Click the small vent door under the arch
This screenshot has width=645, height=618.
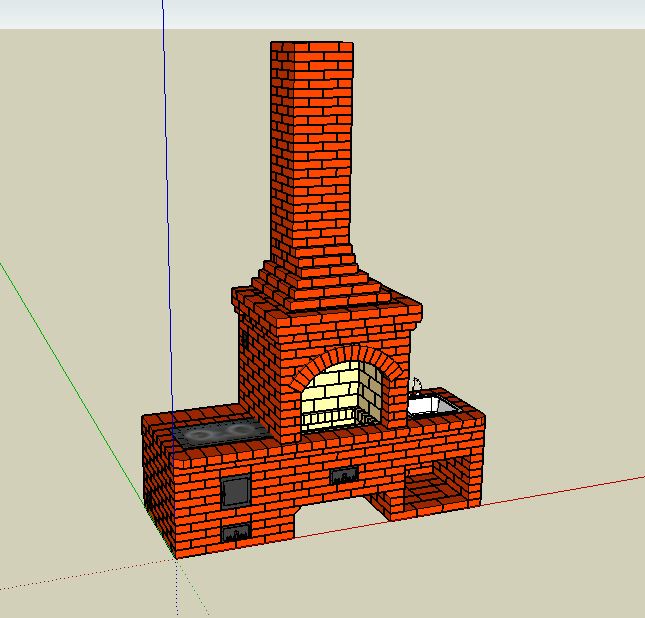(345, 475)
